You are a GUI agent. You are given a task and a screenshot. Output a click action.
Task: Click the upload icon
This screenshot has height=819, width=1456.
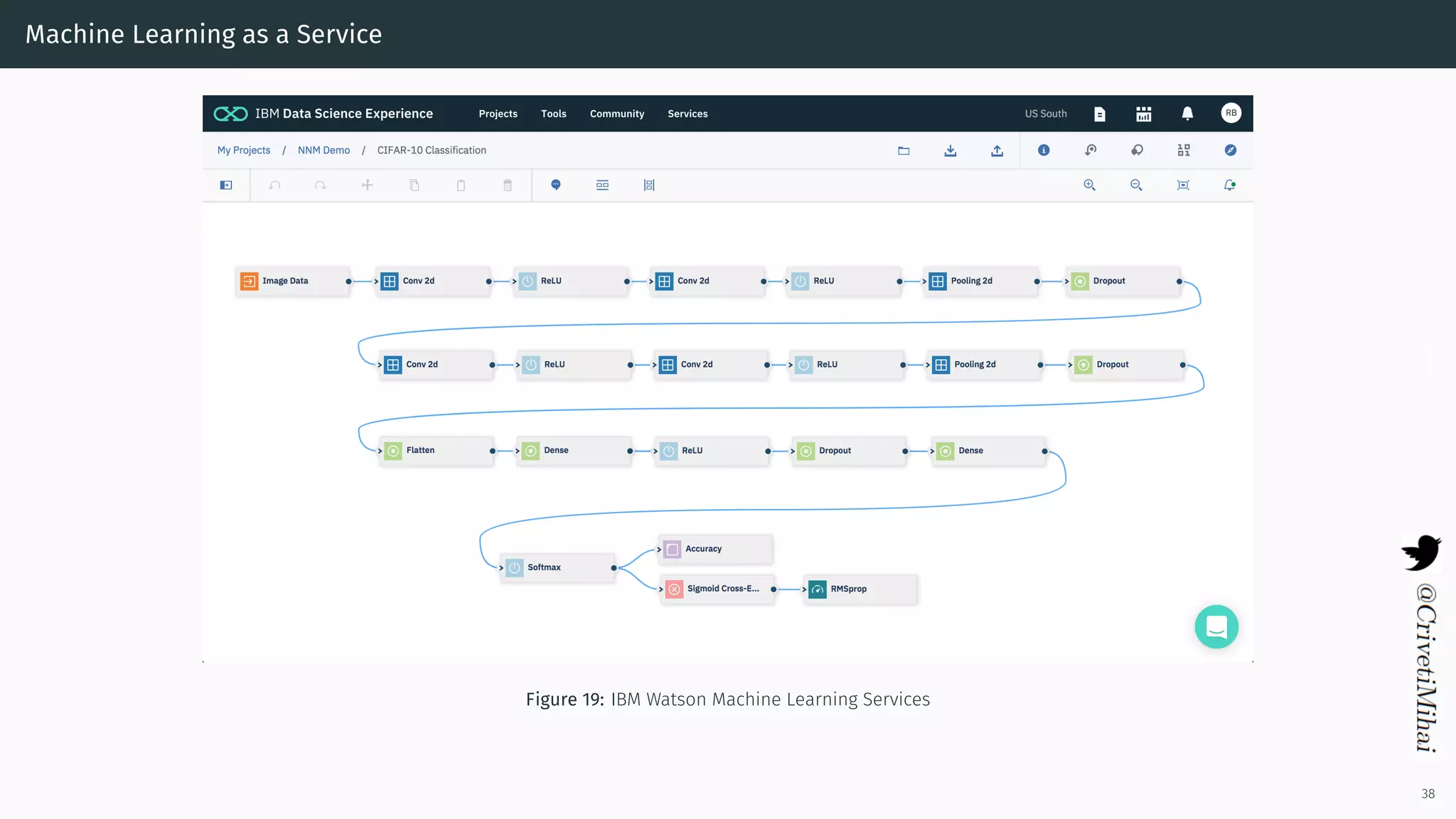pos(997,150)
